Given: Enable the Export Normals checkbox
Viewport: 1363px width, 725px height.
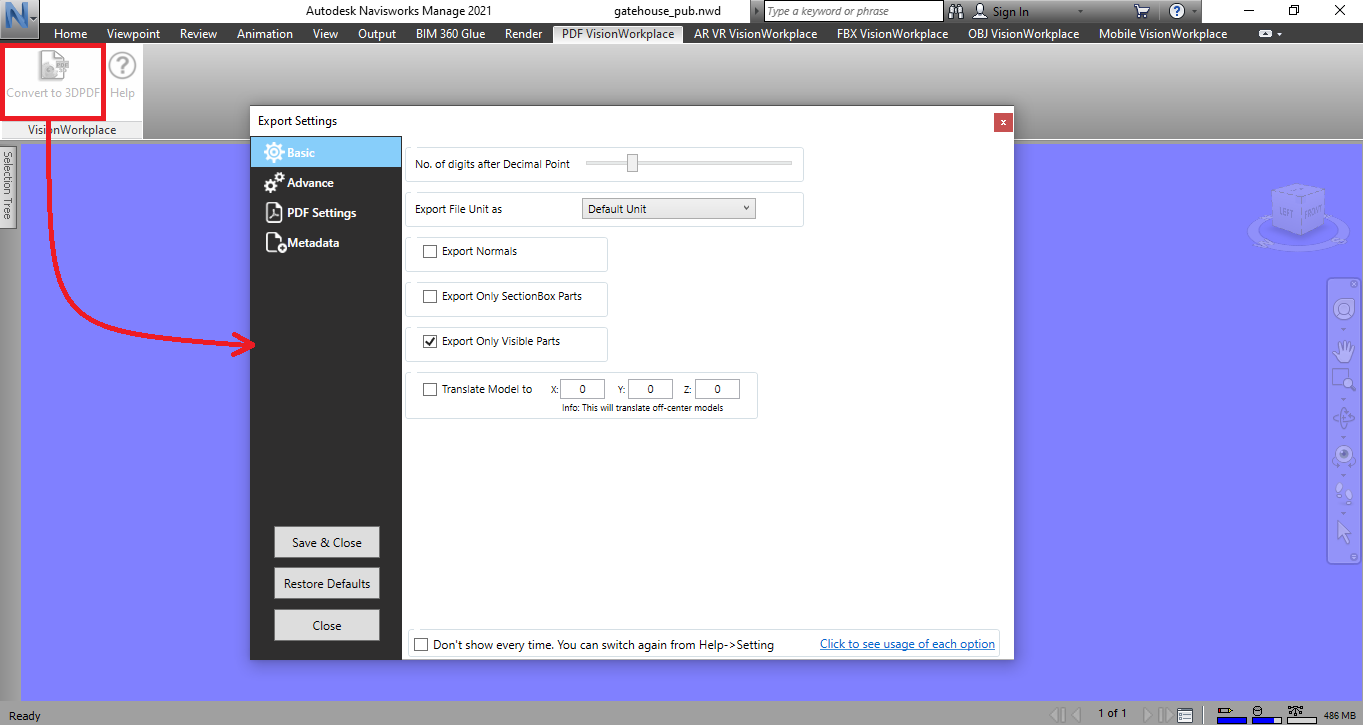Looking at the screenshot, I should click(430, 252).
